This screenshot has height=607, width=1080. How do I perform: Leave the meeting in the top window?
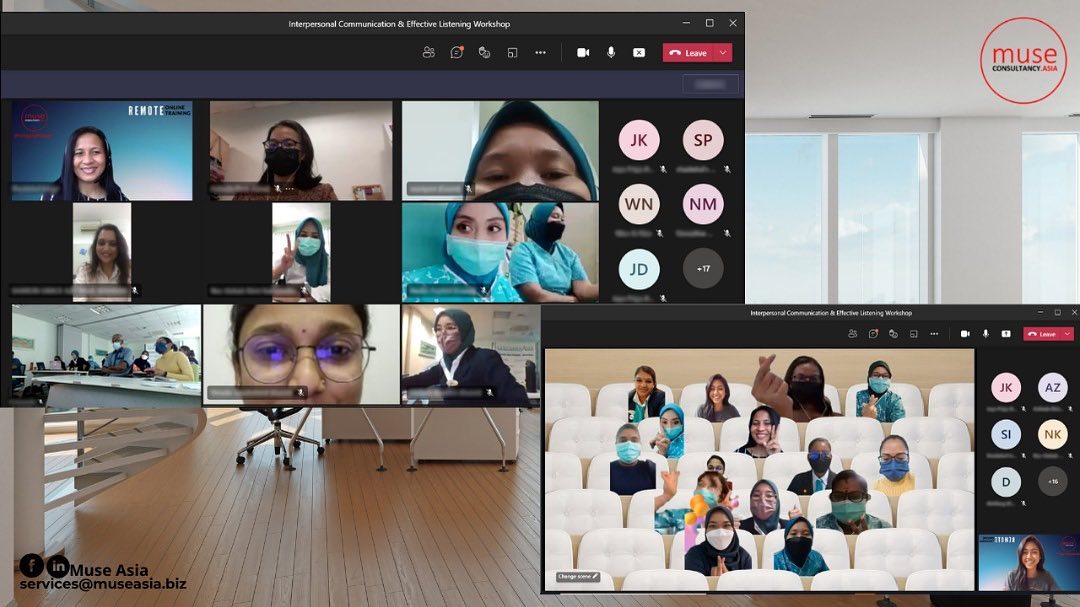689,53
